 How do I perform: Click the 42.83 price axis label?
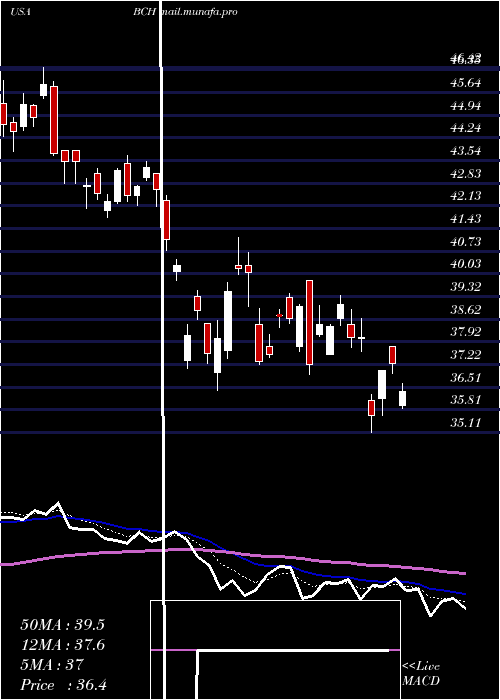click(x=466, y=174)
